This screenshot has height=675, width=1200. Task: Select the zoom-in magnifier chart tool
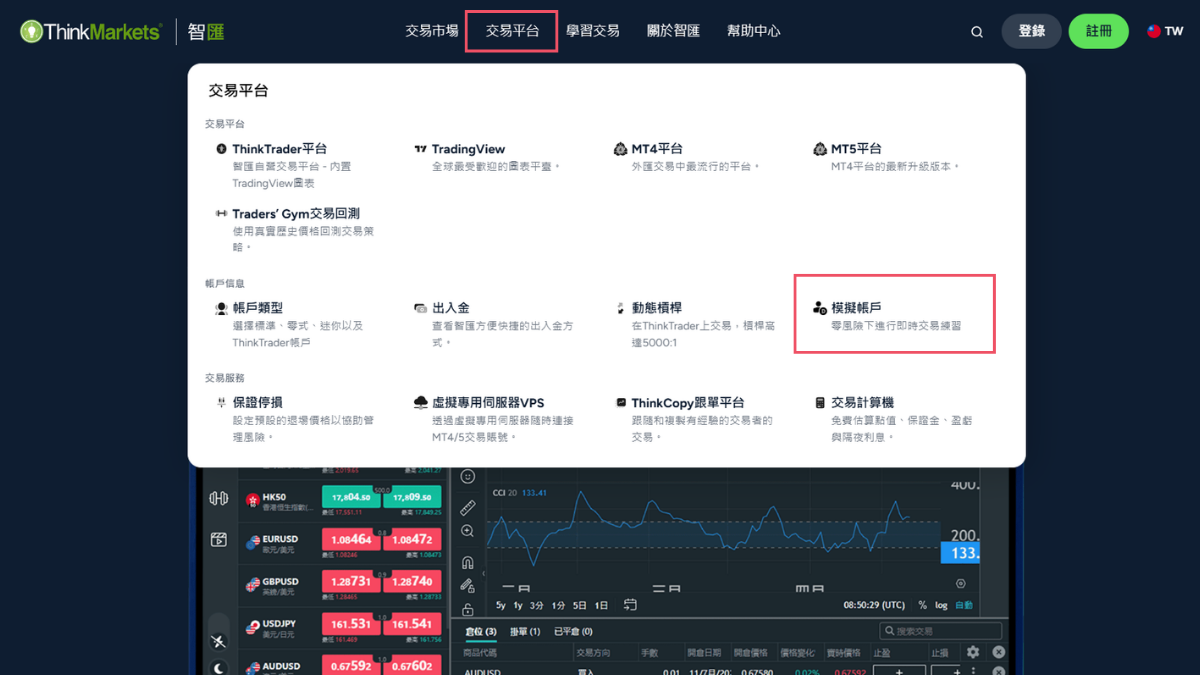(467, 531)
